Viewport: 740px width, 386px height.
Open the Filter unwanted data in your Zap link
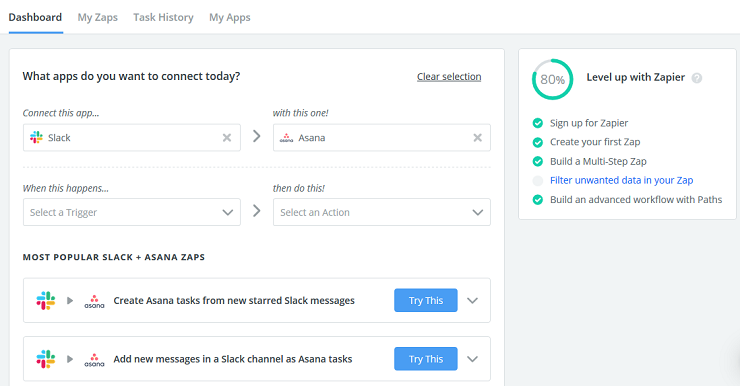622,180
